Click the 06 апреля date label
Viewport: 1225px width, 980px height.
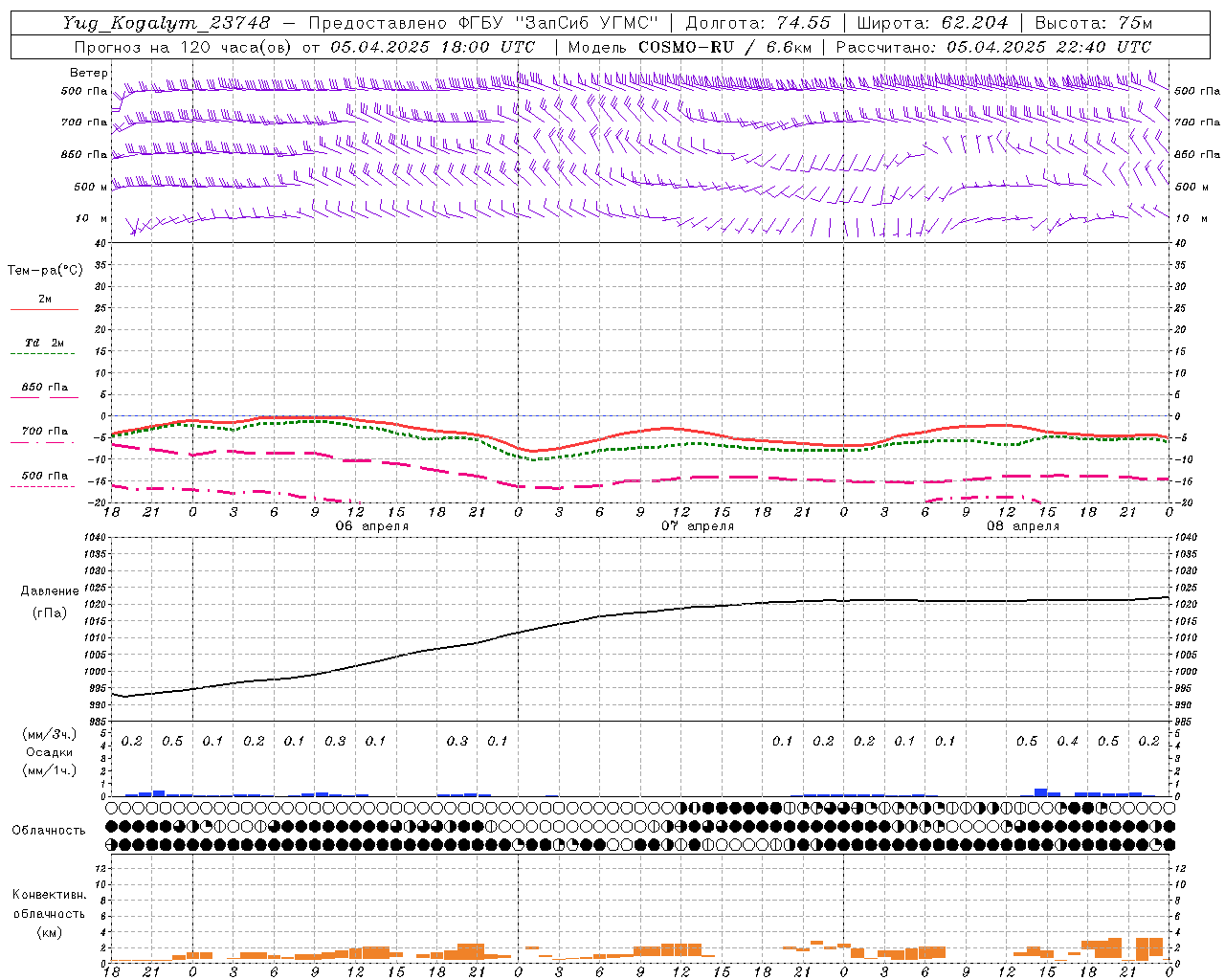click(x=371, y=526)
